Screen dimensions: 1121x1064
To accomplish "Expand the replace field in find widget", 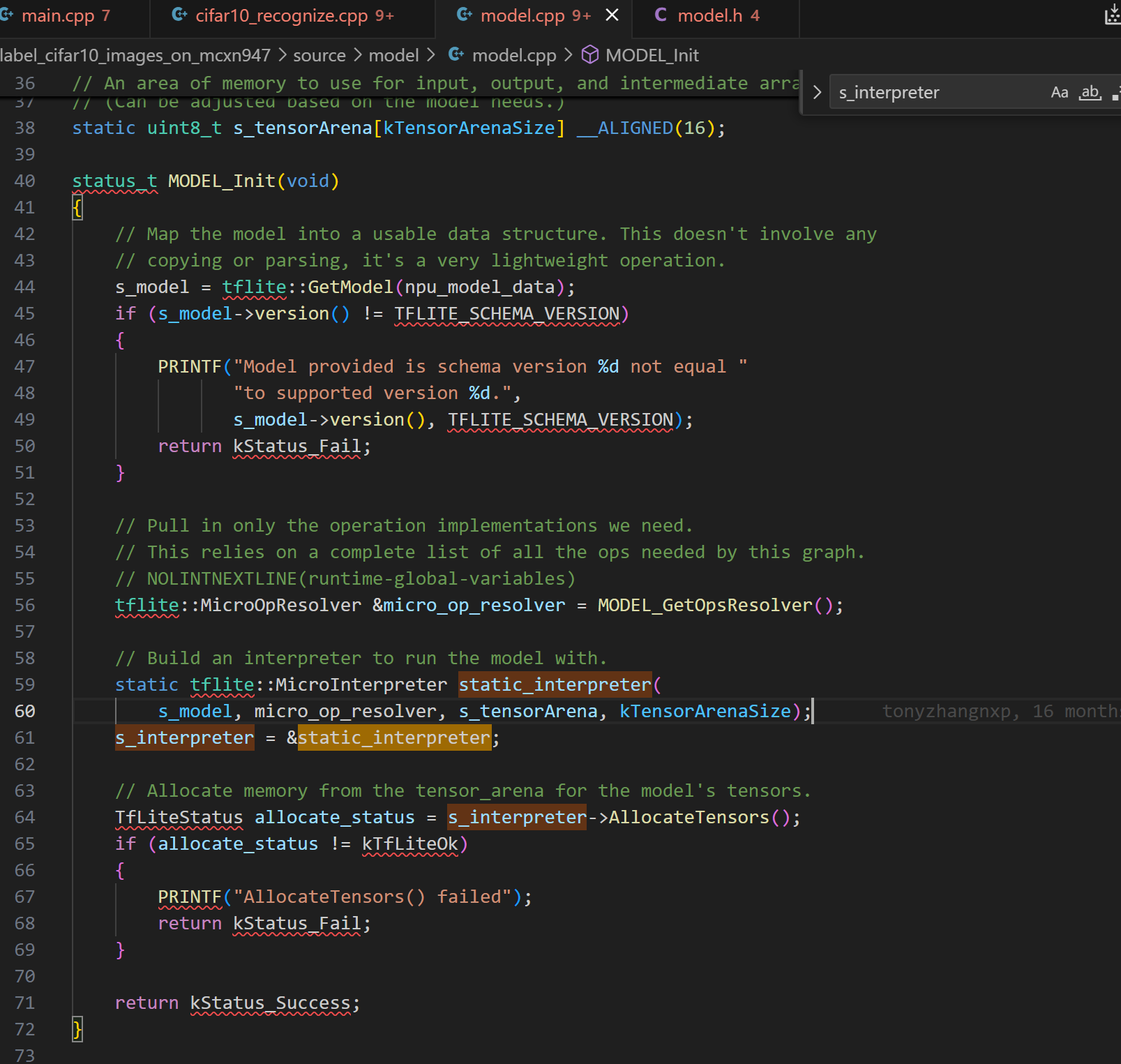I will [x=817, y=92].
